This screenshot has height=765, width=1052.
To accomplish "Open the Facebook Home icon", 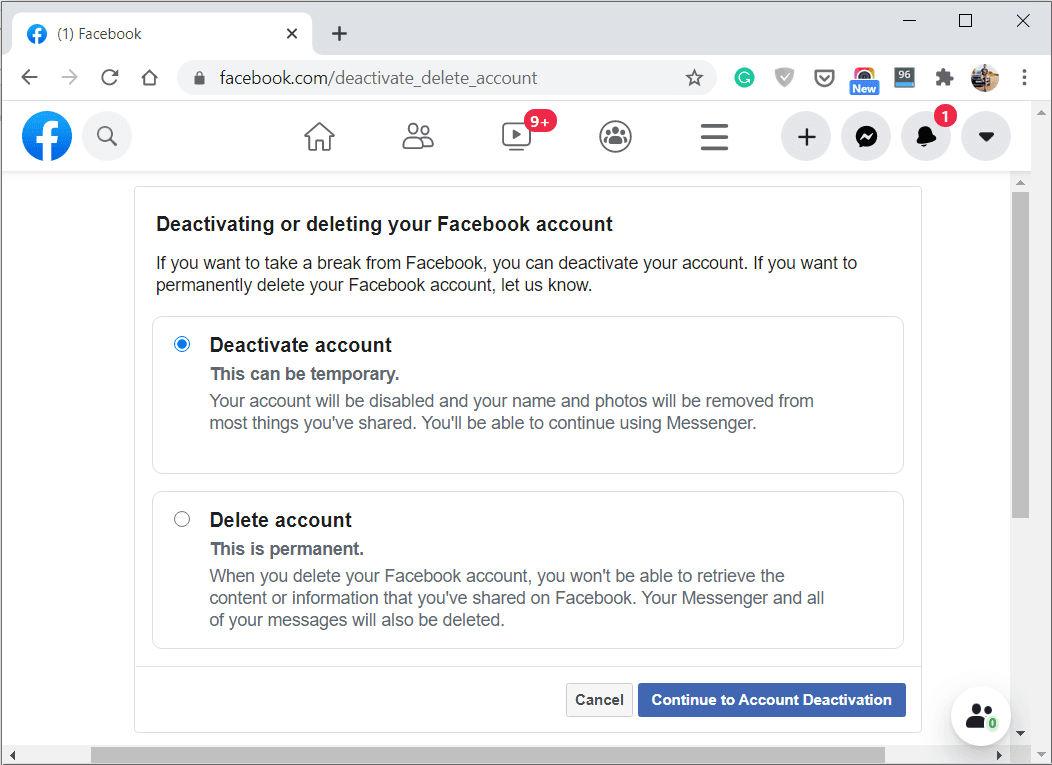I will 319,136.
